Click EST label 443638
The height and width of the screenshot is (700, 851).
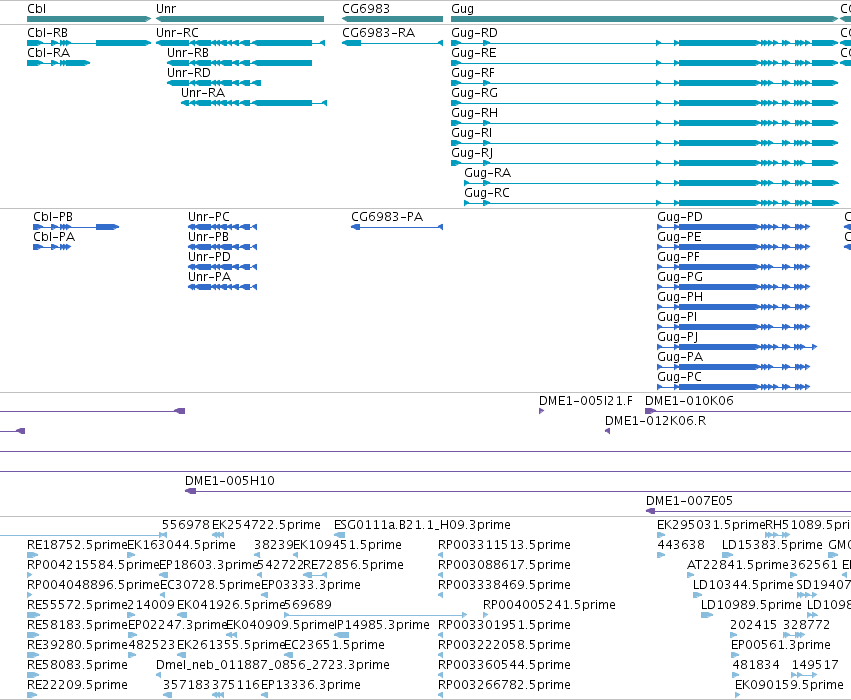pos(681,545)
